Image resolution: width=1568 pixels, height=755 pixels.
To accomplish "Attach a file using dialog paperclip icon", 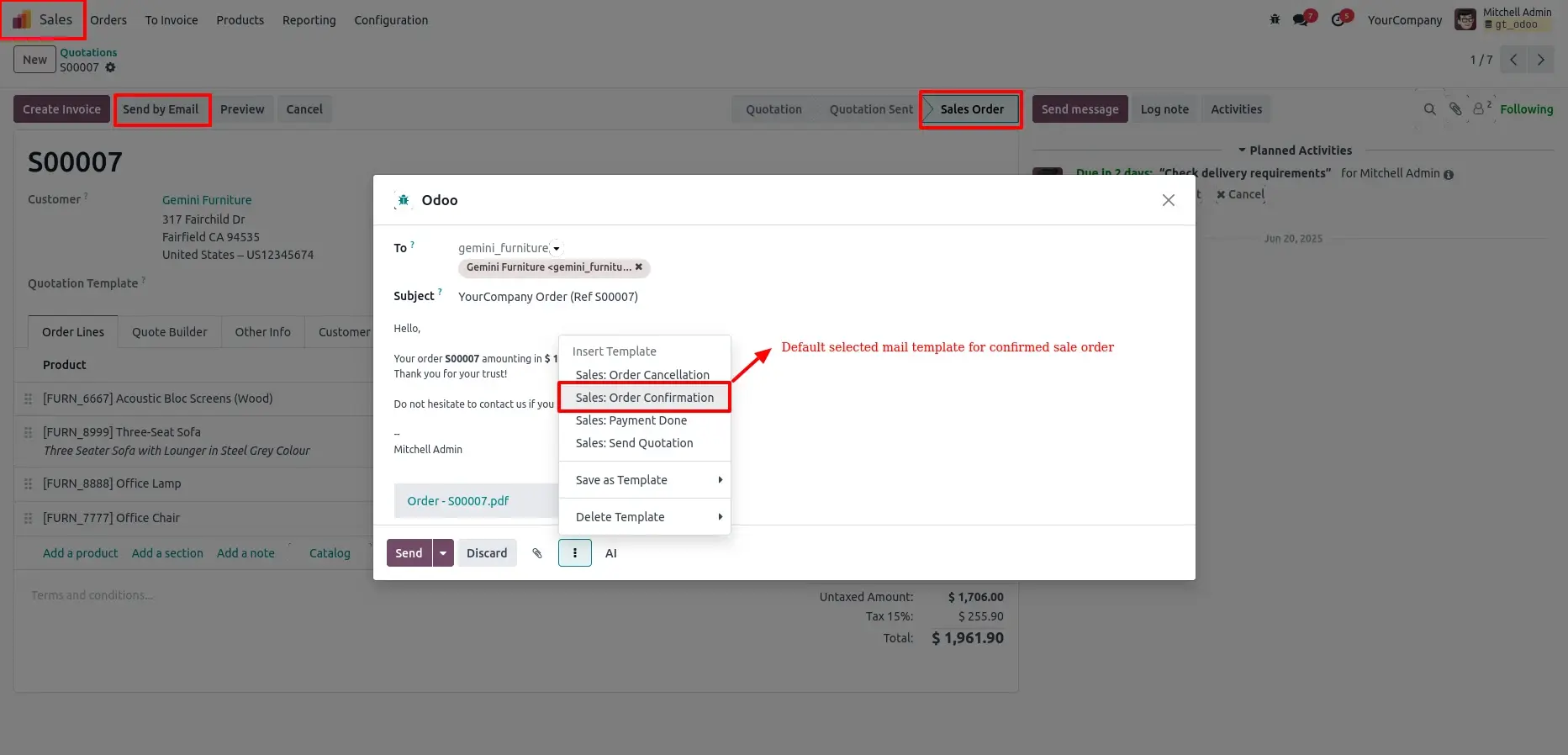I will coord(537,553).
